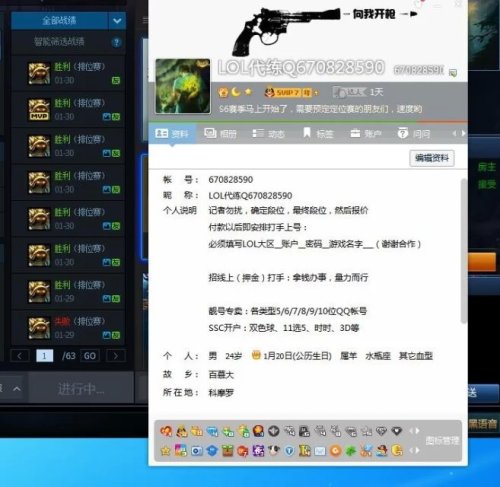Click the green clover icon
This screenshot has height=487, width=500.
(x=351, y=451)
